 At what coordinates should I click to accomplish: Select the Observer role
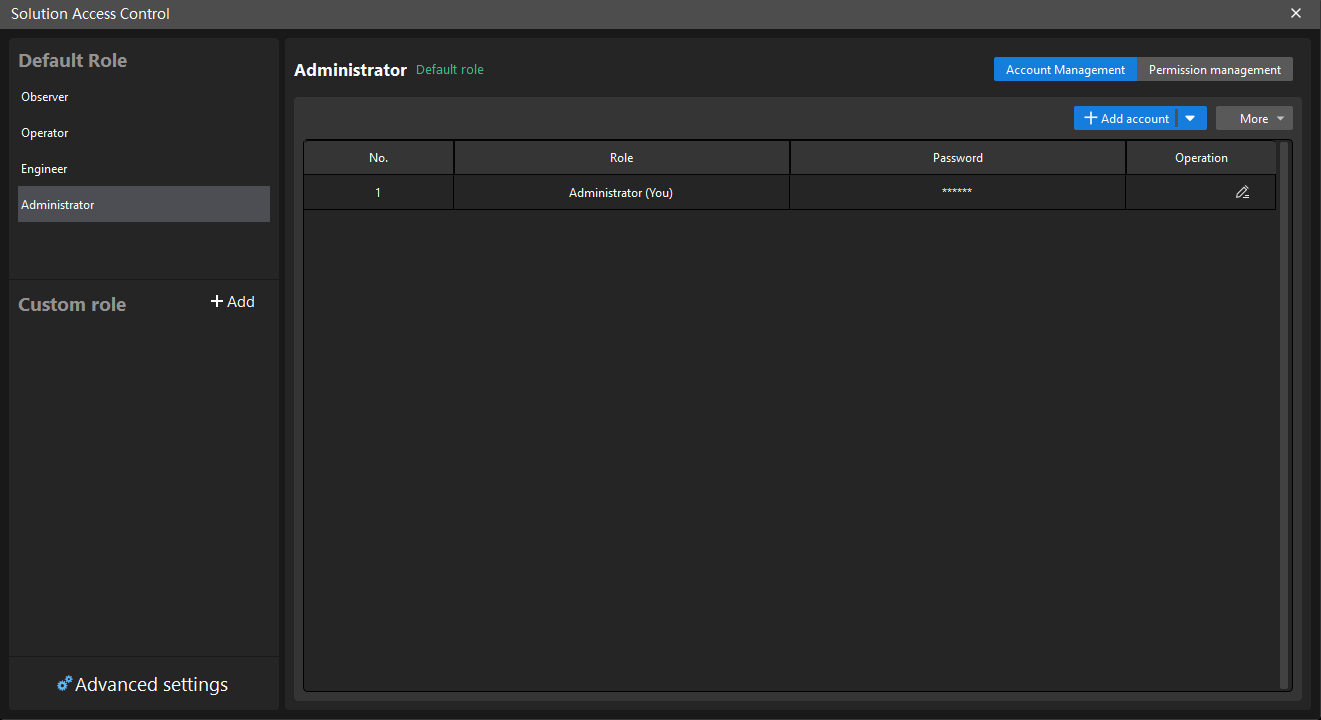(144, 97)
